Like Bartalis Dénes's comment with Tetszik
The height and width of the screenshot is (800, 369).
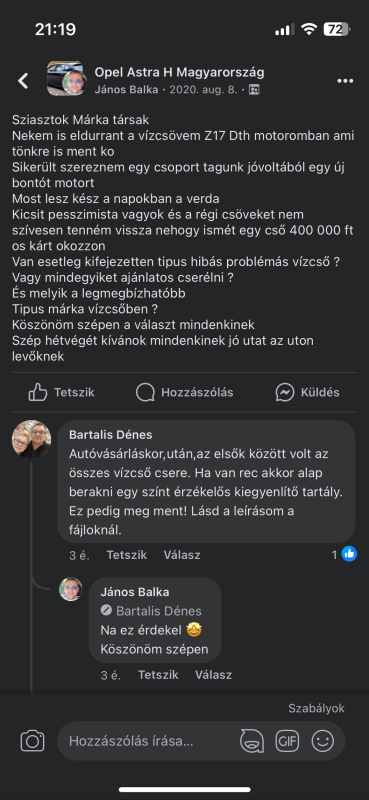[x=127, y=555]
